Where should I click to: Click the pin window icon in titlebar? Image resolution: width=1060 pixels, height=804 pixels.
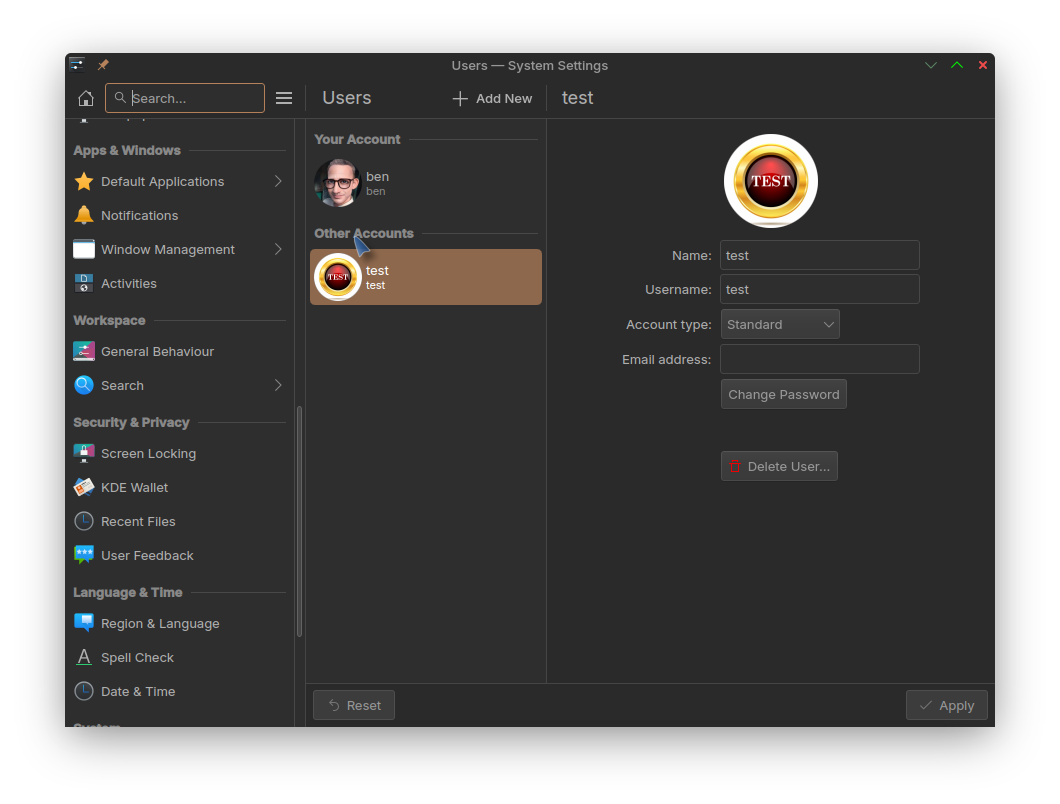[103, 65]
